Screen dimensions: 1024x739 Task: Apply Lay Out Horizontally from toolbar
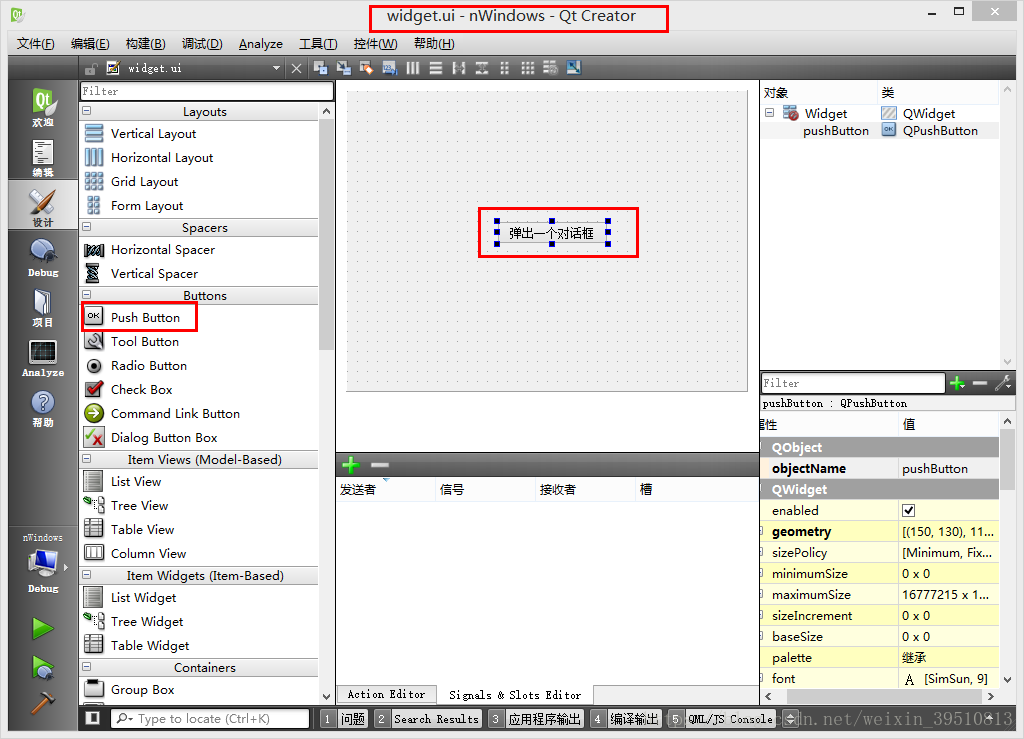[x=413, y=68]
